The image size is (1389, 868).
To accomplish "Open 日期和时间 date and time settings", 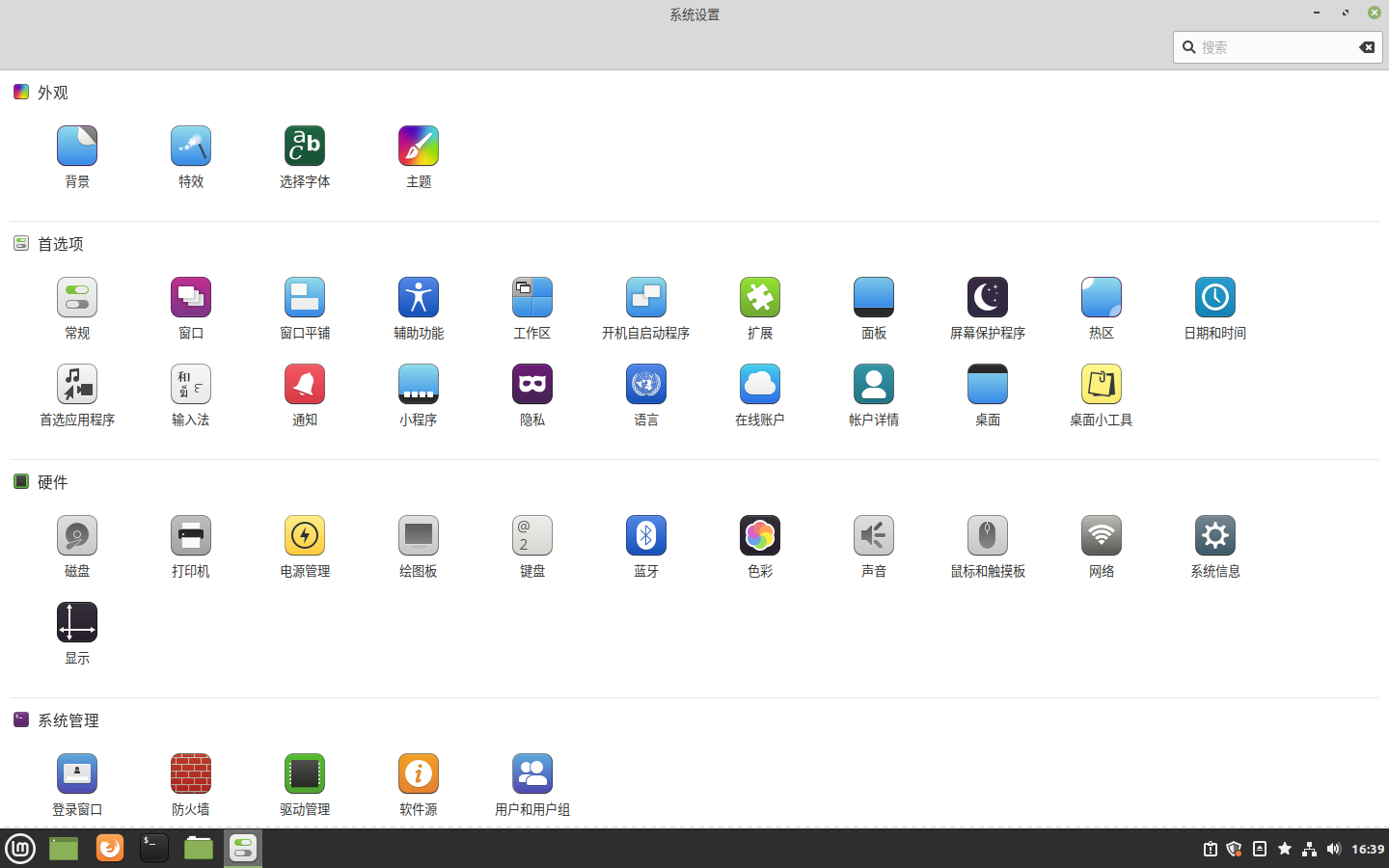I will click(x=1215, y=309).
